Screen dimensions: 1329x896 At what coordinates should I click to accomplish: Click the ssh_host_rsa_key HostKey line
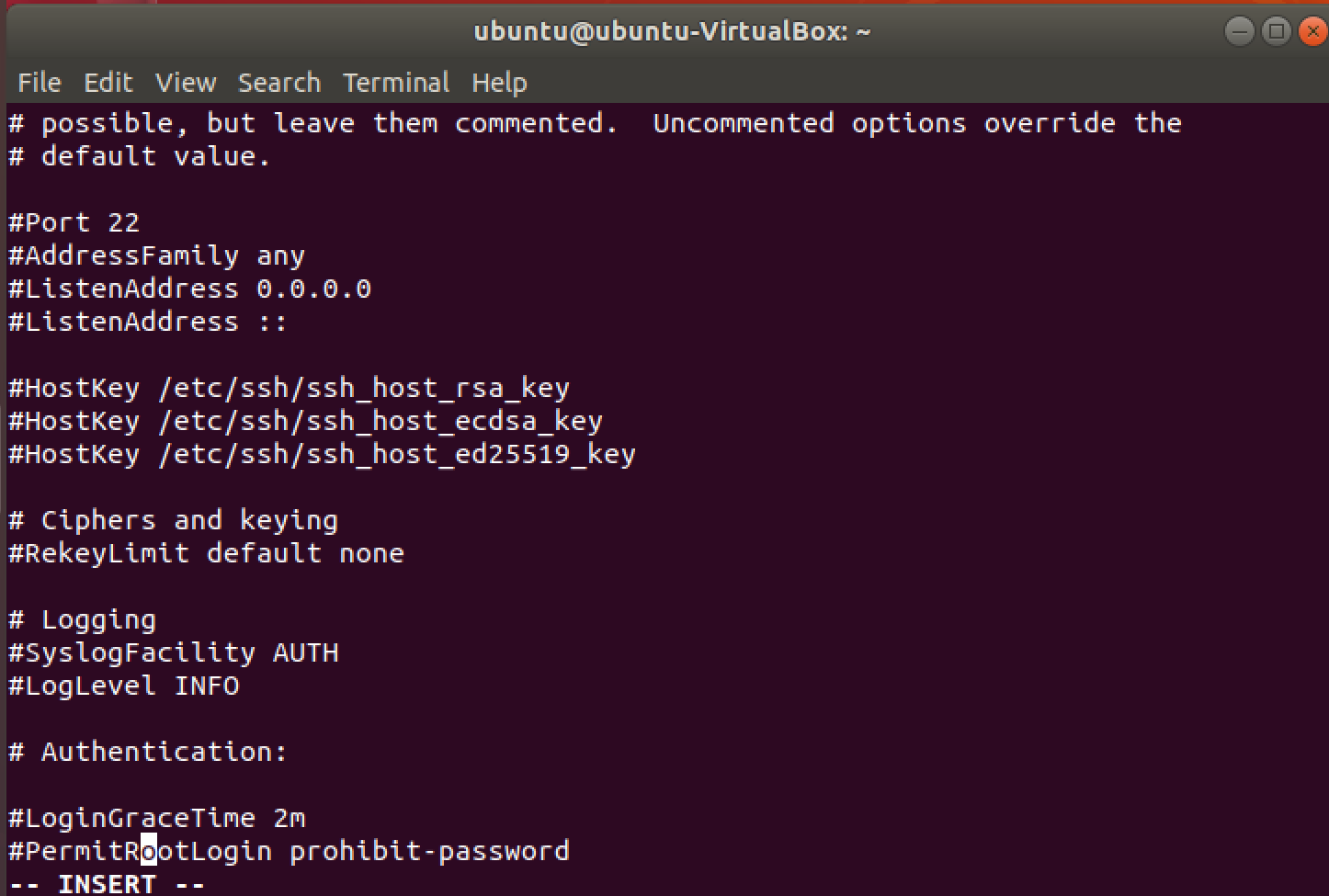289,389
